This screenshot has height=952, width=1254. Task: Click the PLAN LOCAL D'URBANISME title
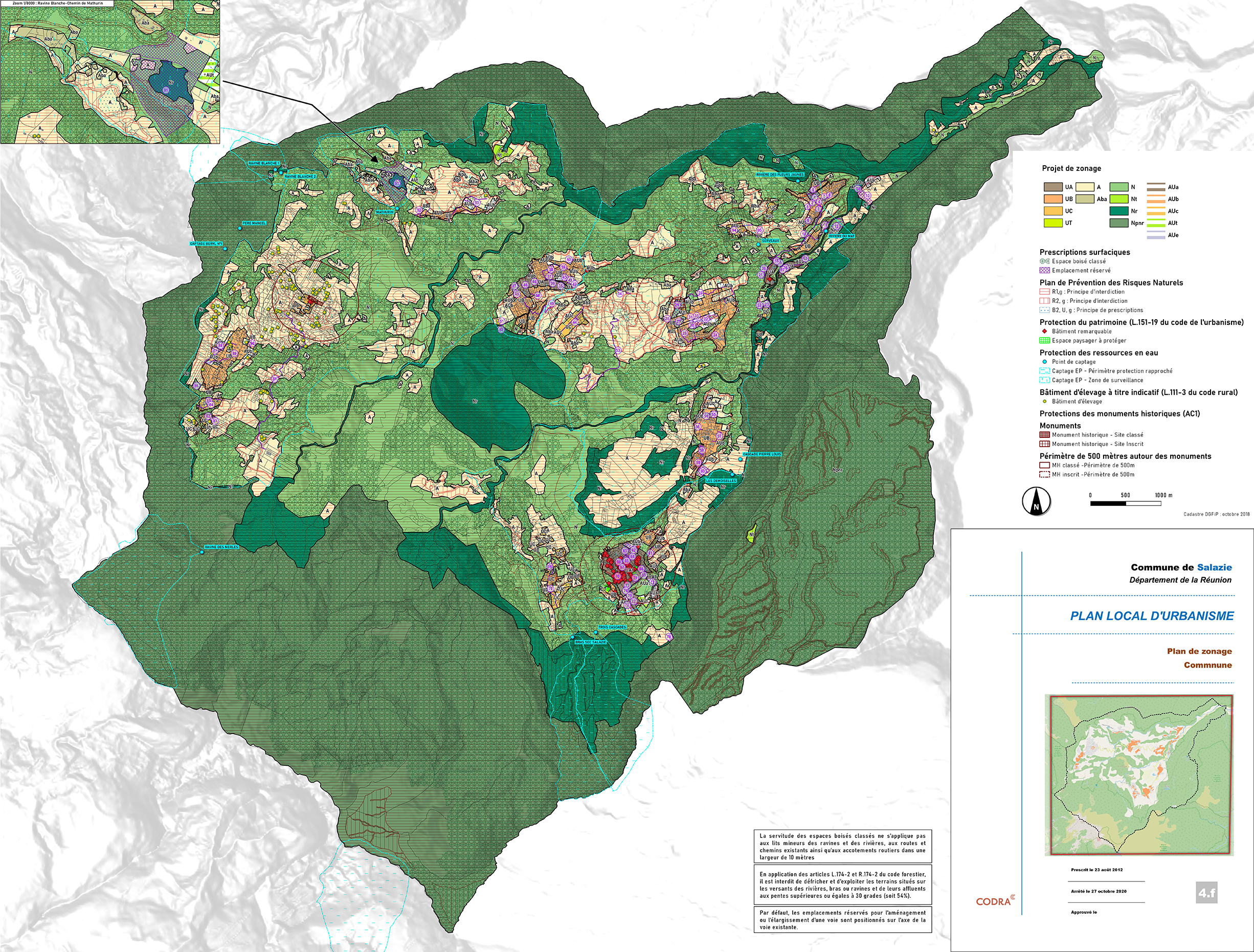tap(1151, 616)
